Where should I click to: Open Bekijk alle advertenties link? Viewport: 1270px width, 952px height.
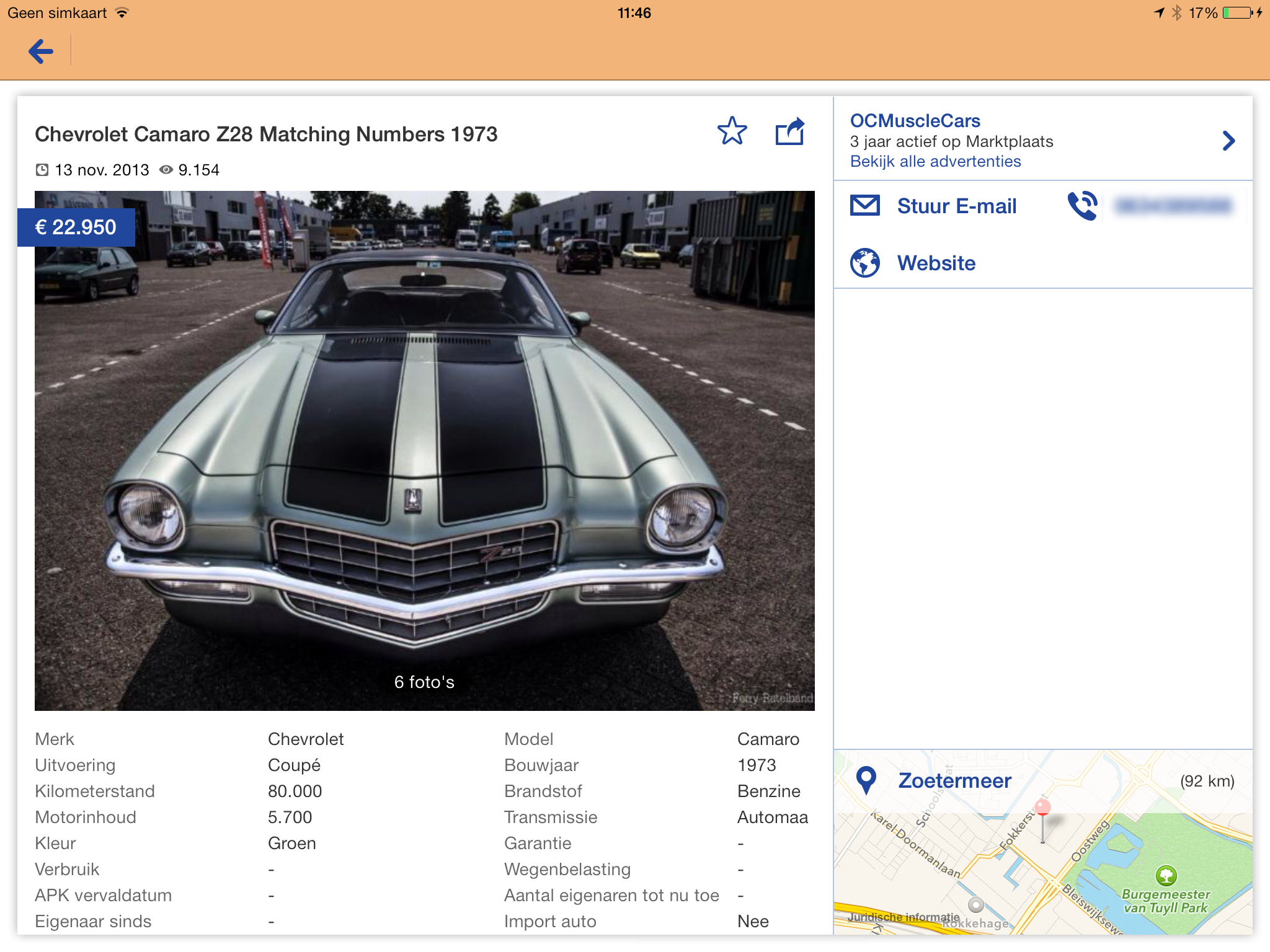935,162
